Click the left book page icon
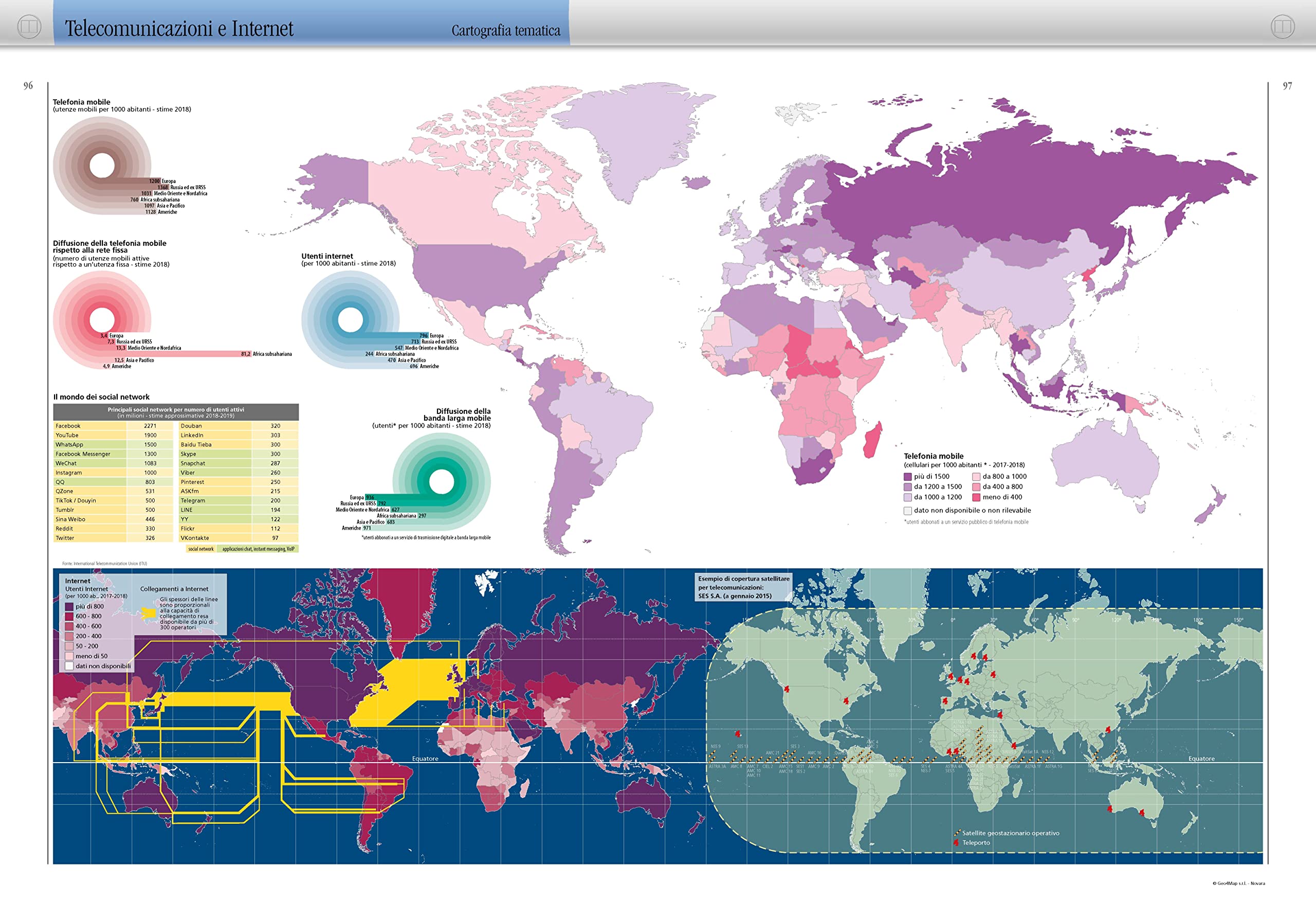This screenshot has height=904, width=1316. 29,27
